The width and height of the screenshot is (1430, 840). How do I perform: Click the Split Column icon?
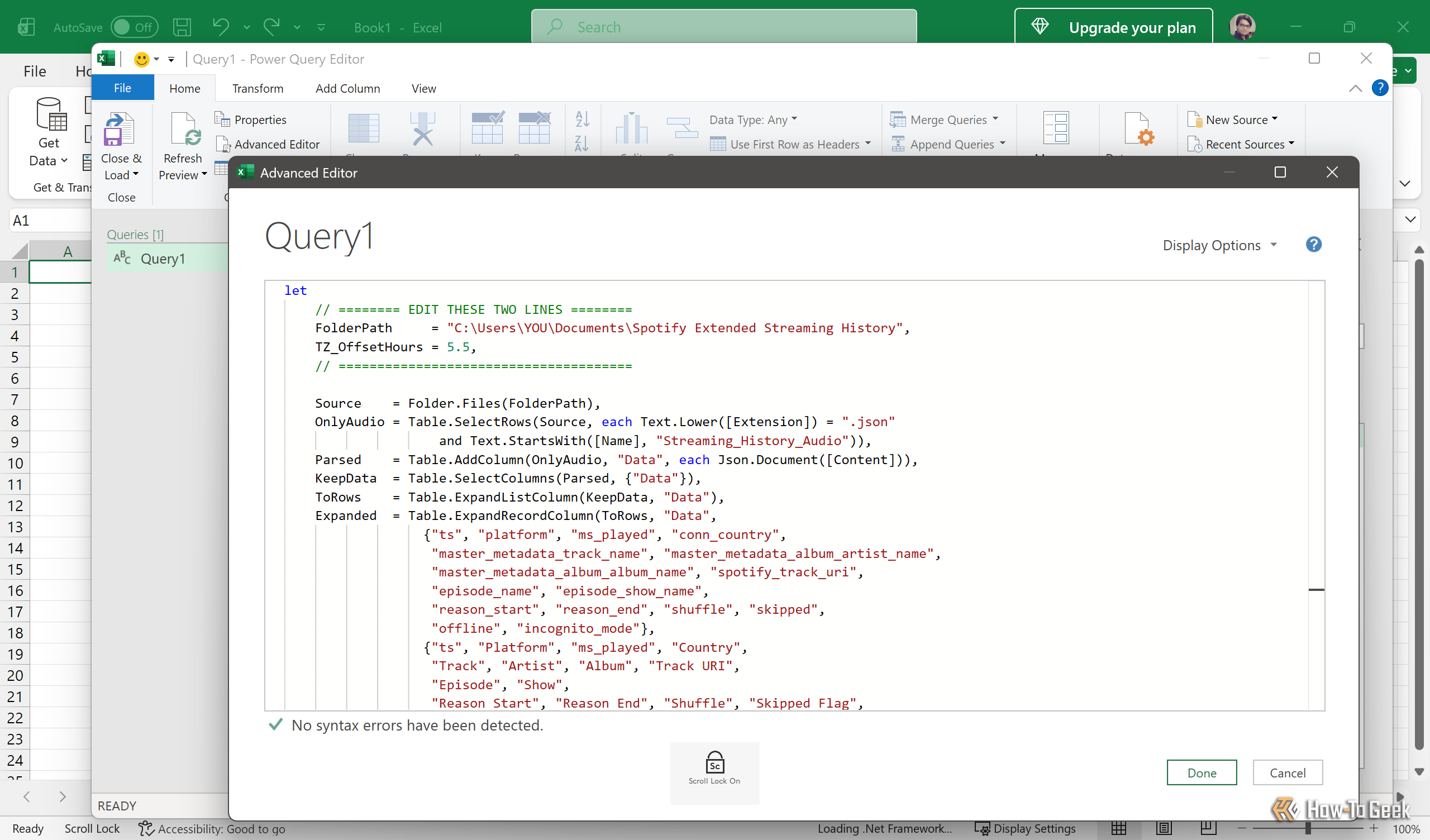click(x=631, y=128)
